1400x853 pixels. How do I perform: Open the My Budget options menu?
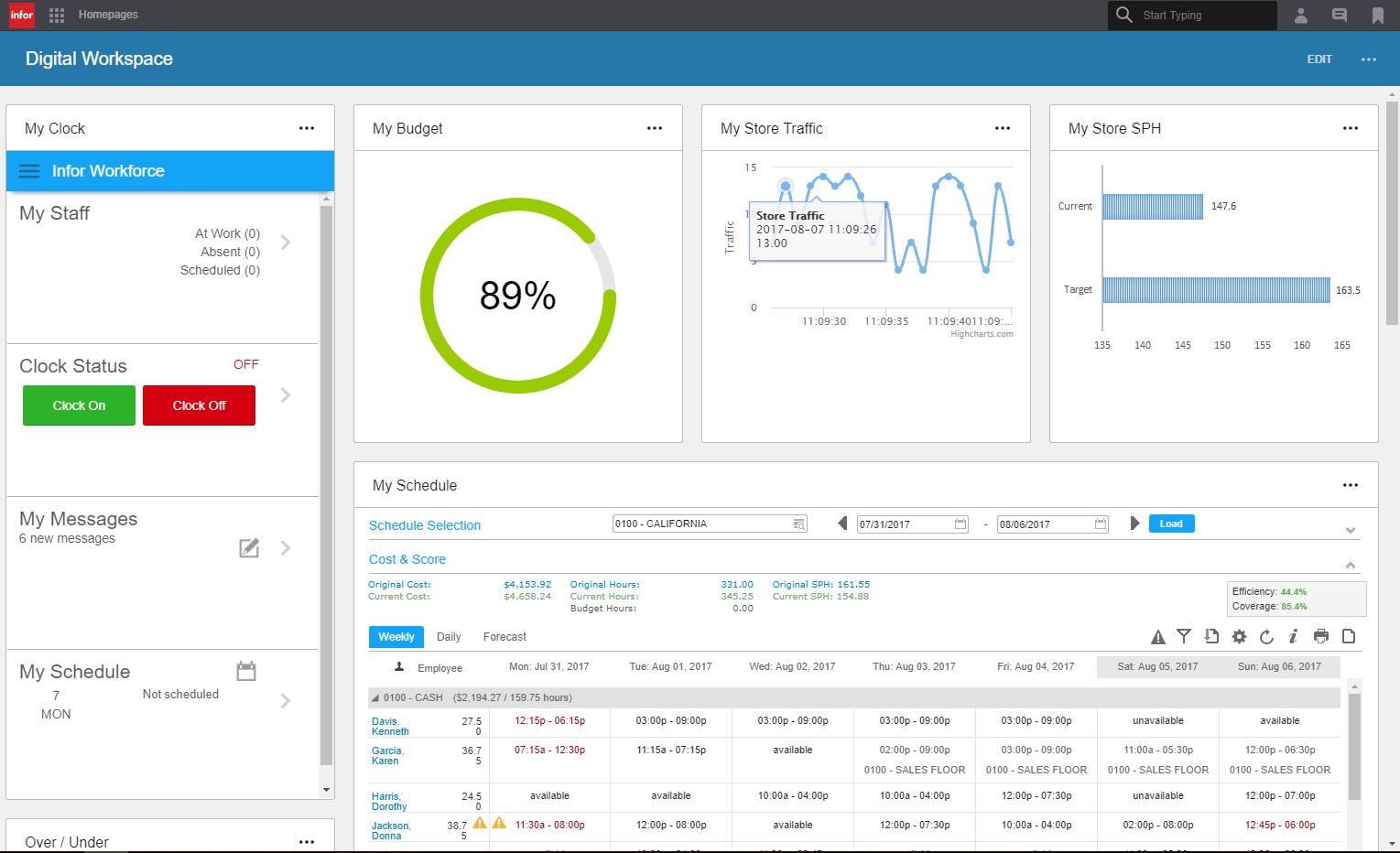[654, 128]
